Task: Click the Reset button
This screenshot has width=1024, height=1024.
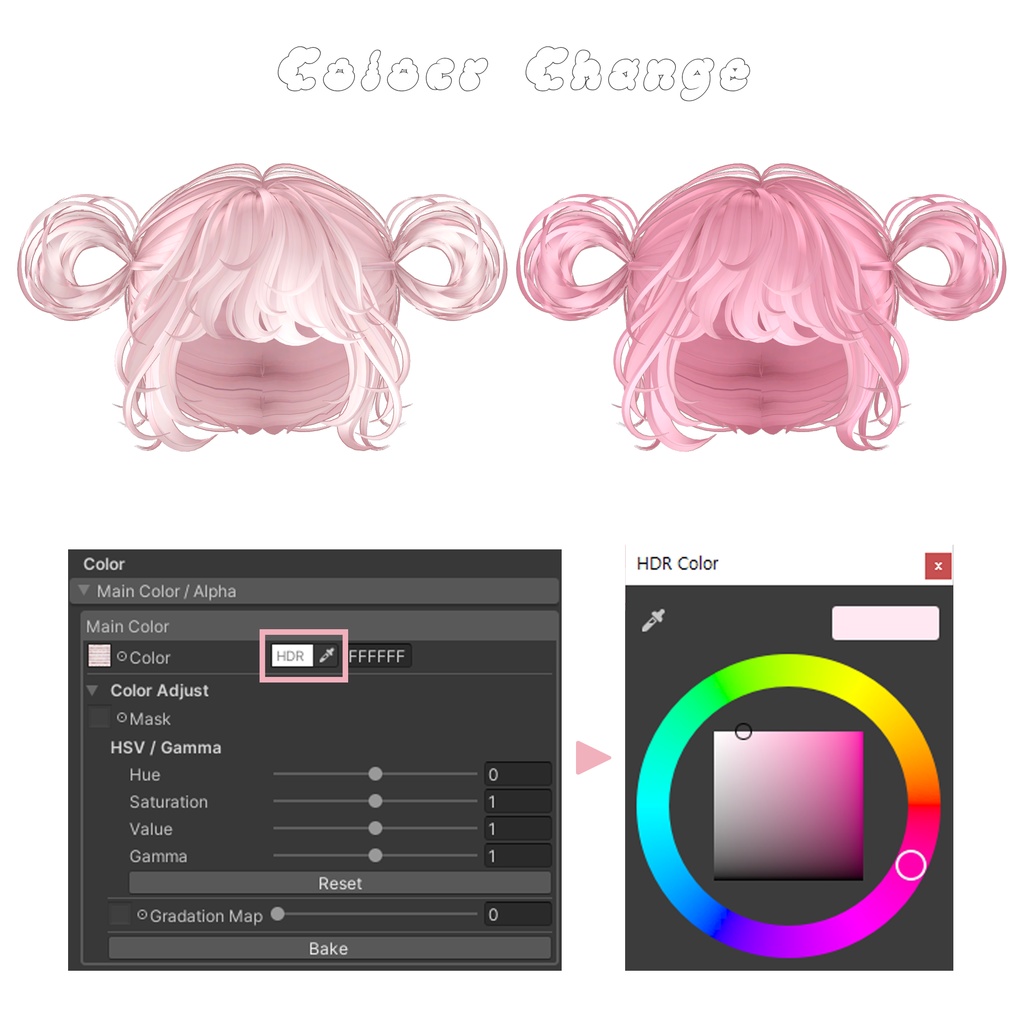Action: (340, 883)
